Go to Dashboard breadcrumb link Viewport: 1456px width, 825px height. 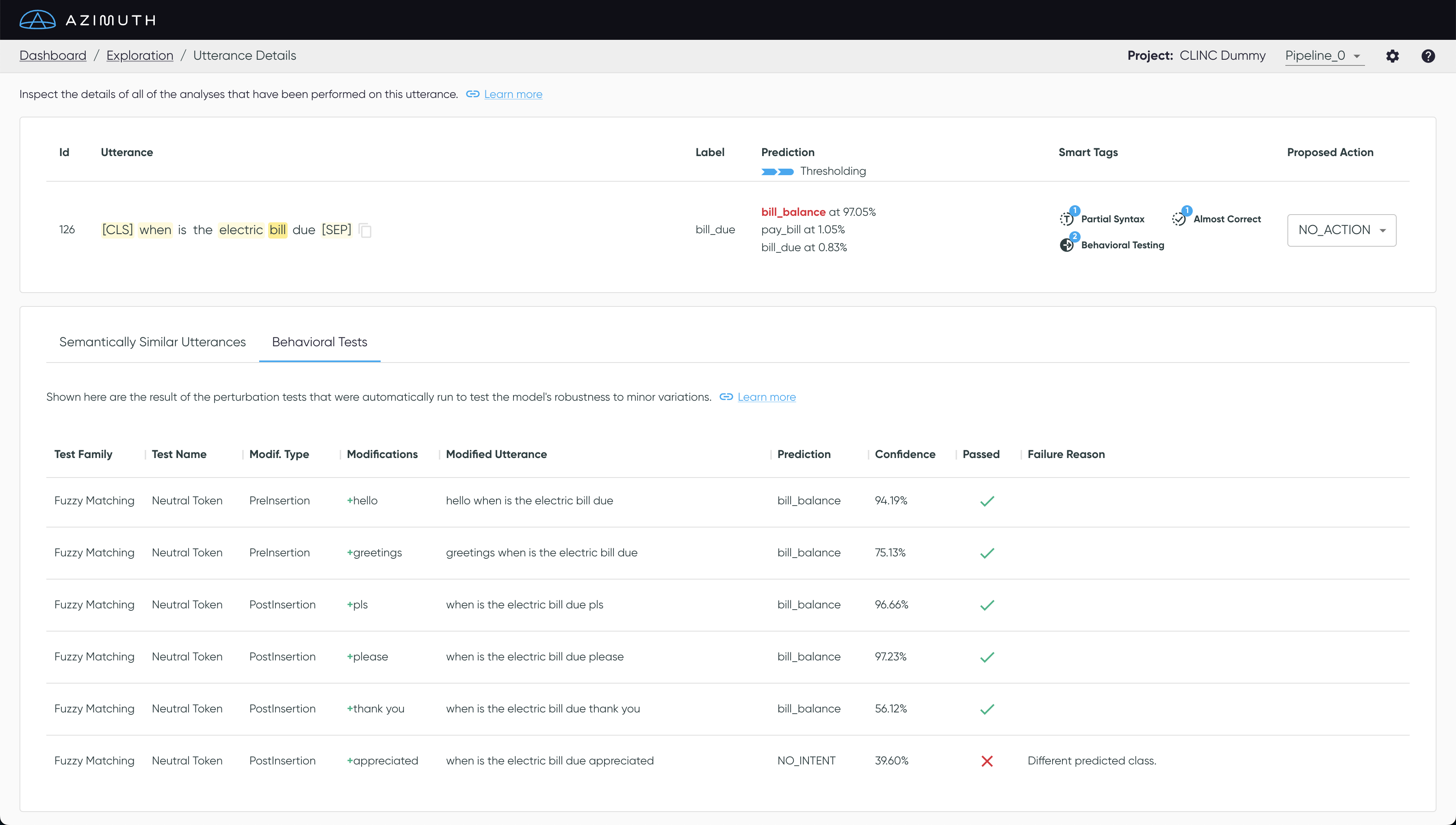coord(53,56)
